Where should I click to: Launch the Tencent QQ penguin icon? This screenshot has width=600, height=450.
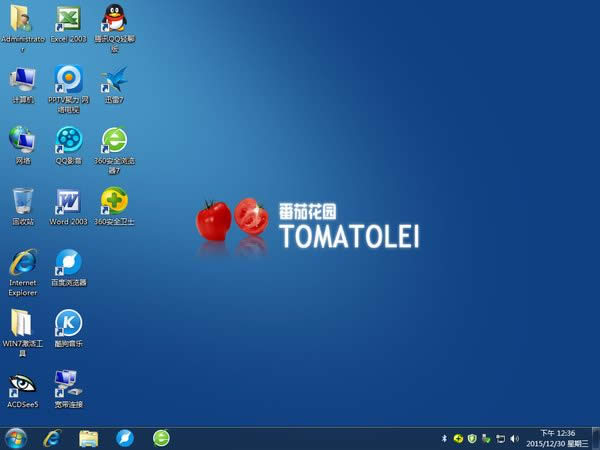click(x=114, y=19)
